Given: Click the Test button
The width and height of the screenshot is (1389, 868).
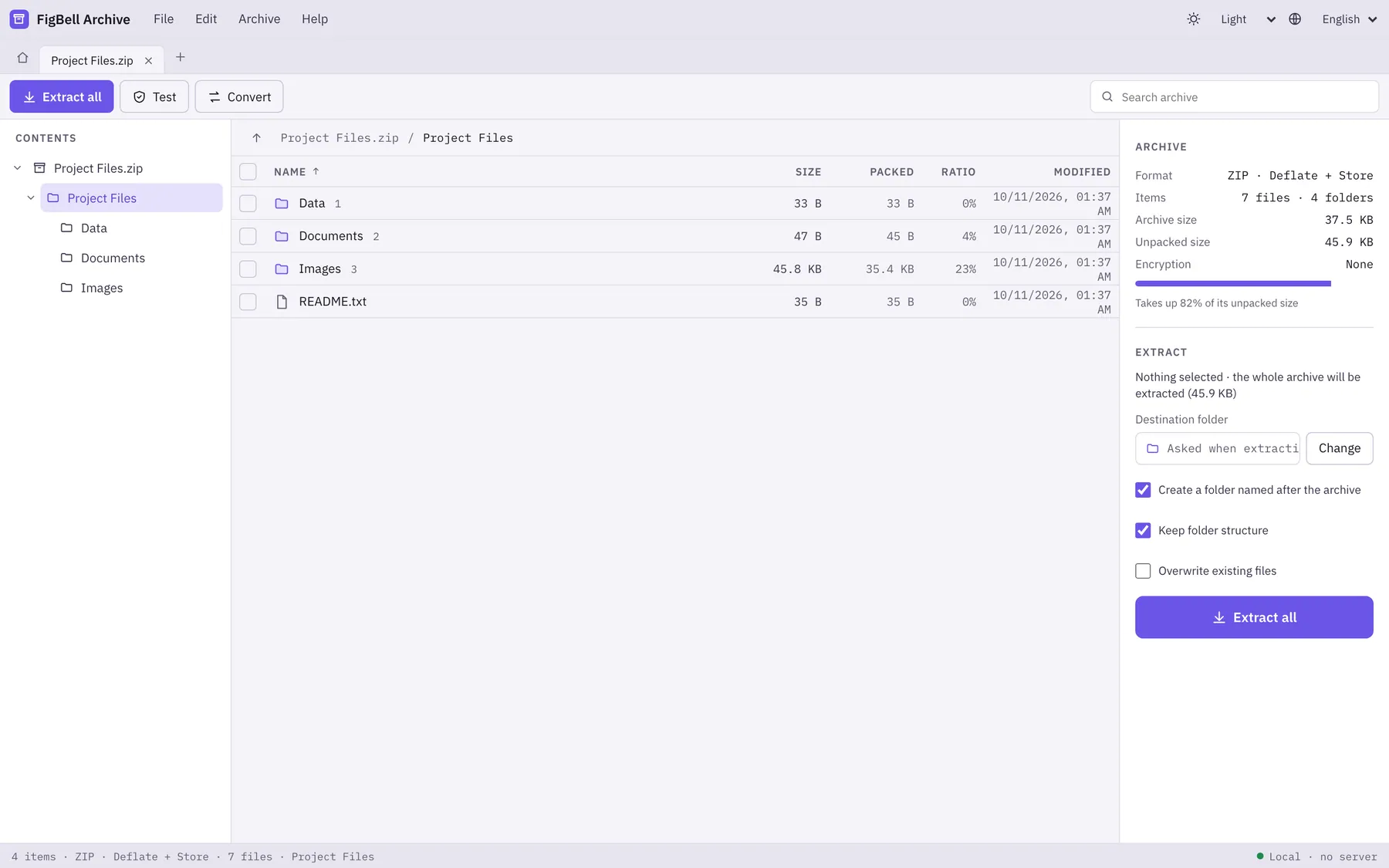Looking at the screenshot, I should click(154, 96).
